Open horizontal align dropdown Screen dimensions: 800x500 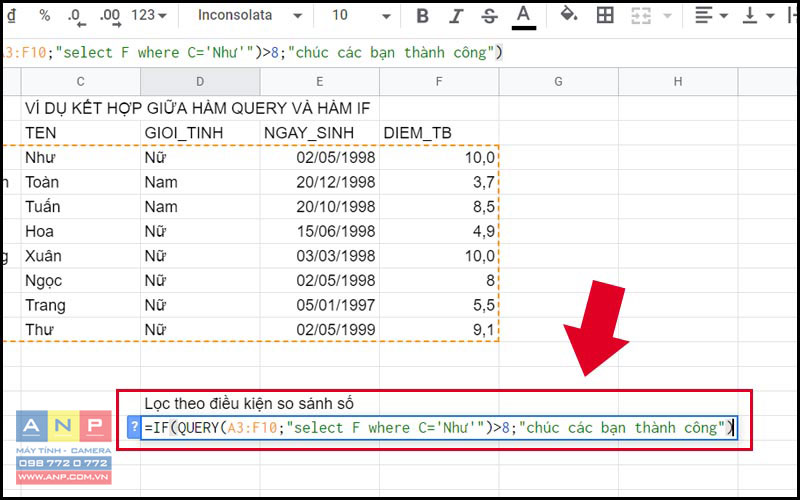[x=711, y=16]
